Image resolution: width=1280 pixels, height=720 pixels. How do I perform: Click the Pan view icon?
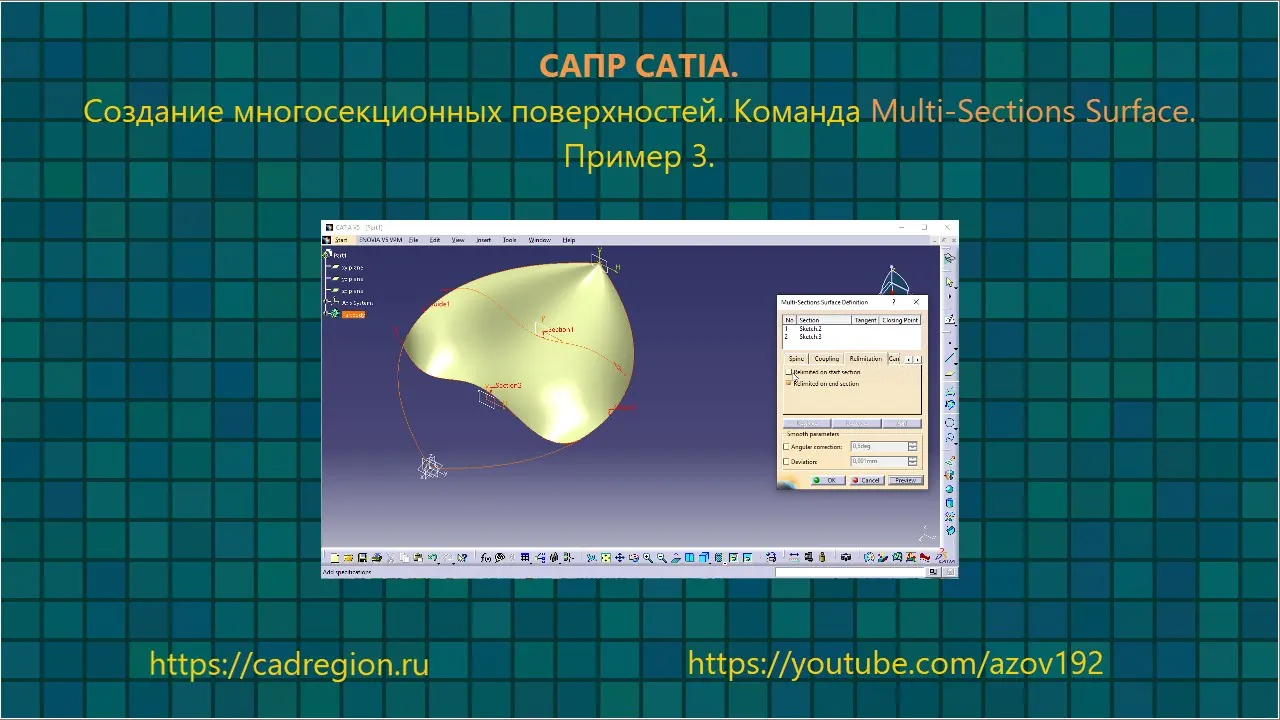(x=619, y=558)
